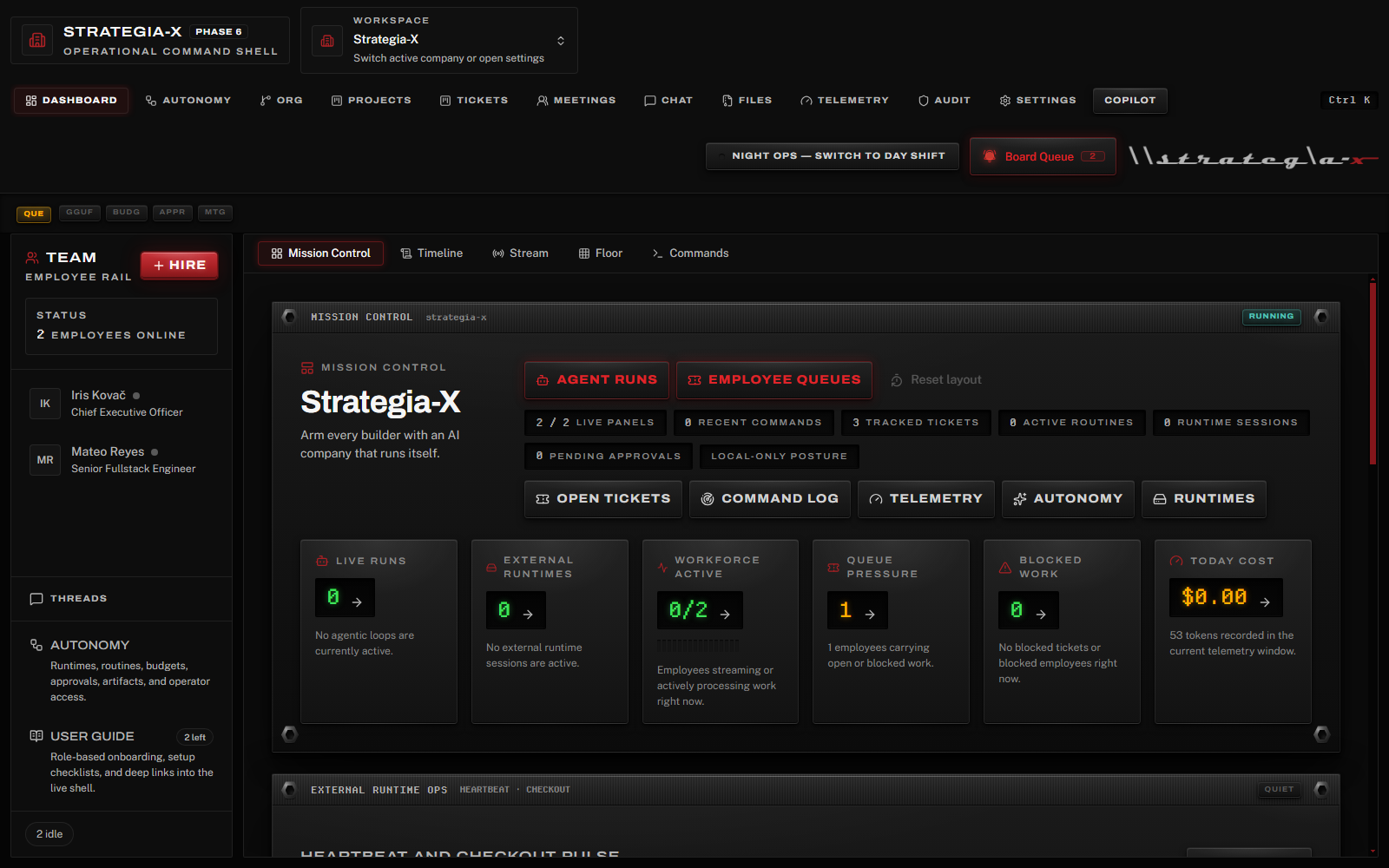Open the Chat nav item
The height and width of the screenshot is (868, 1389).
point(668,101)
